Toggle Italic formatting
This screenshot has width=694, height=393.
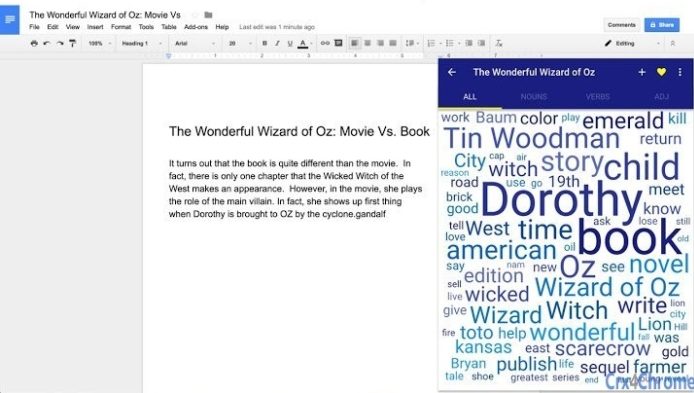click(x=278, y=43)
